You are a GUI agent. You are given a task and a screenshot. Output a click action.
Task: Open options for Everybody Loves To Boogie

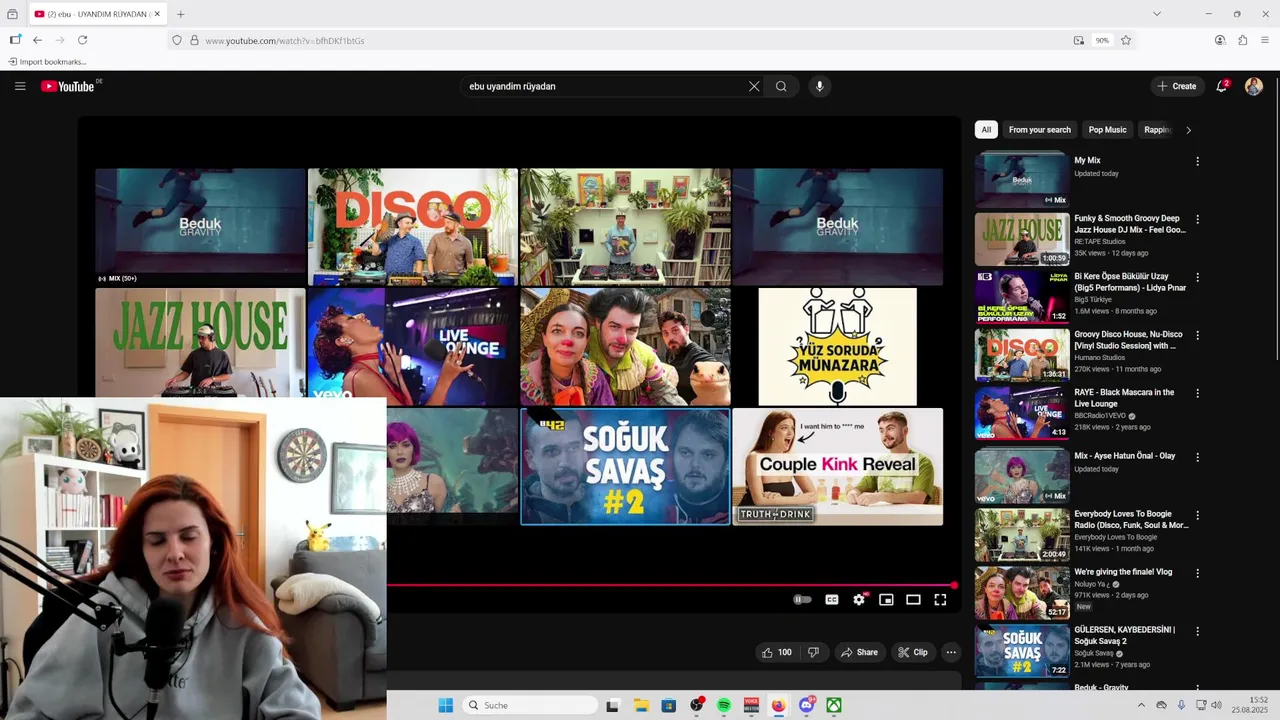coord(1197,515)
